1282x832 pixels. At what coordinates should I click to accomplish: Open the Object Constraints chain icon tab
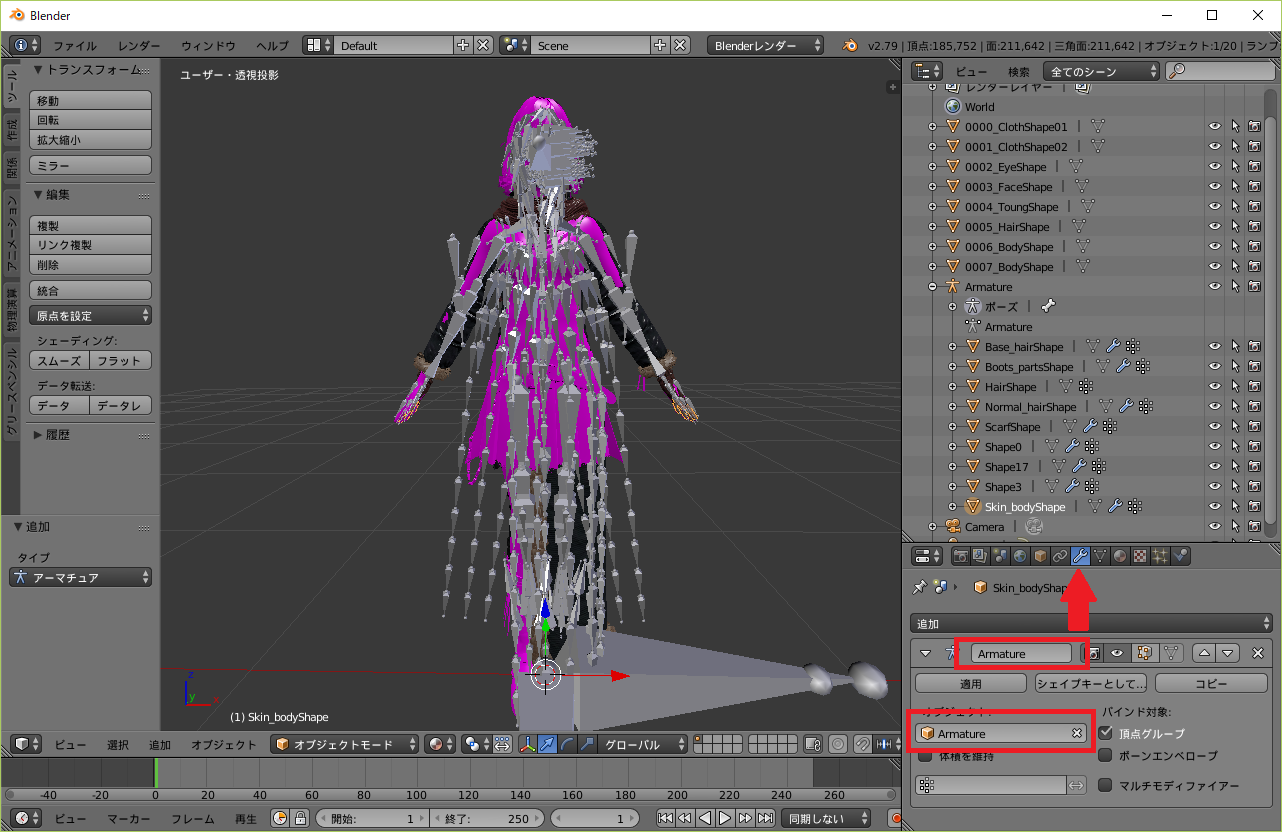point(1060,556)
